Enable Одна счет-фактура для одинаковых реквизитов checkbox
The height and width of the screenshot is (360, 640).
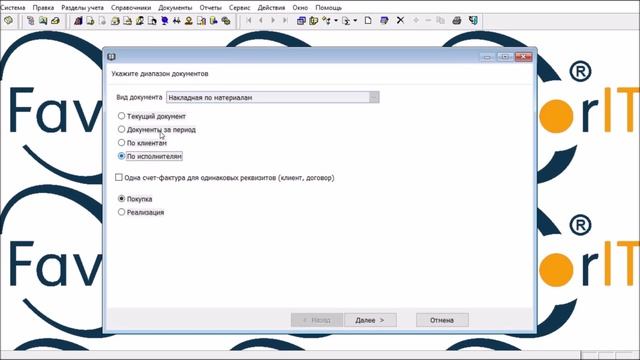click(x=118, y=177)
